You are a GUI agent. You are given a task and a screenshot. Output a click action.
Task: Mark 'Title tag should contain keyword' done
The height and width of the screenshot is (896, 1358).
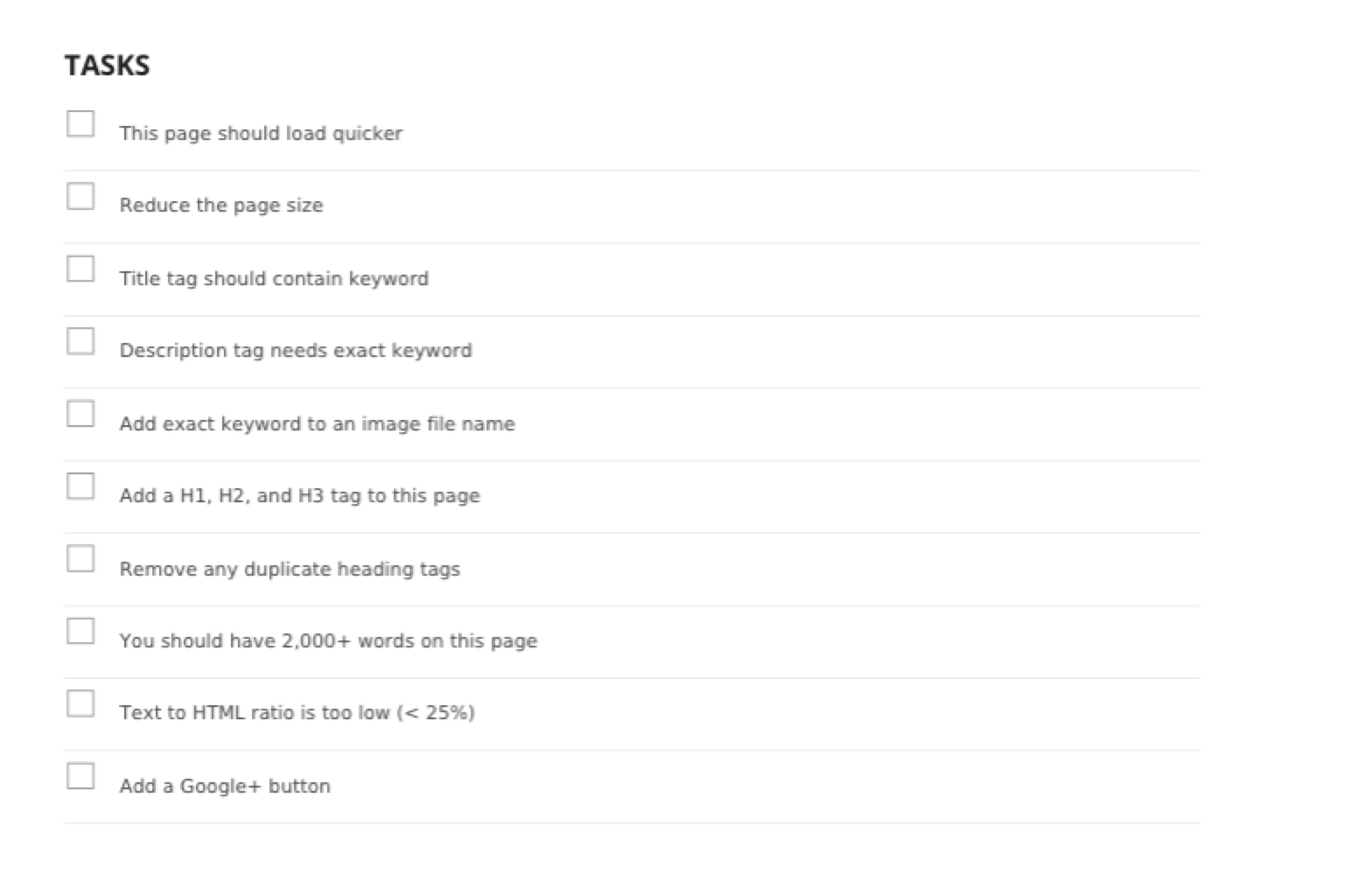[80, 269]
